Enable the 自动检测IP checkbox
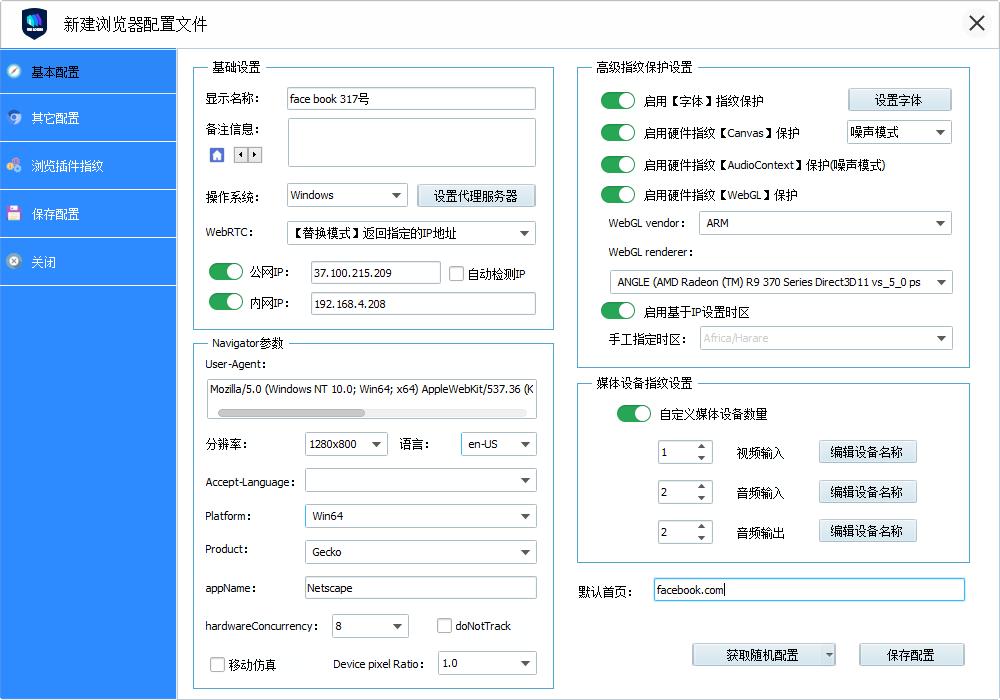 pyautogui.click(x=458, y=271)
